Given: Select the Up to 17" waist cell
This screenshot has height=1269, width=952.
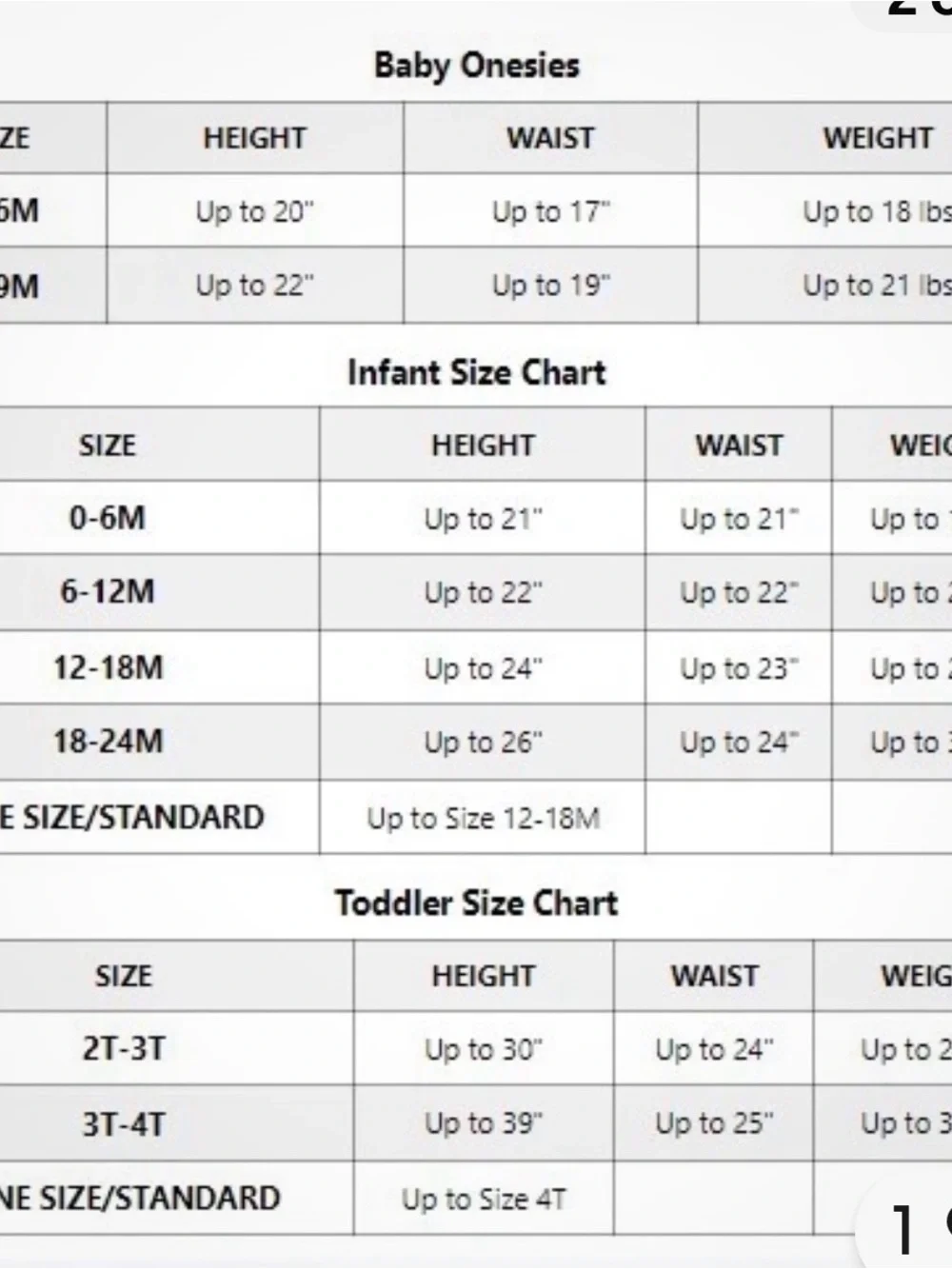Looking at the screenshot, I should point(550,210).
